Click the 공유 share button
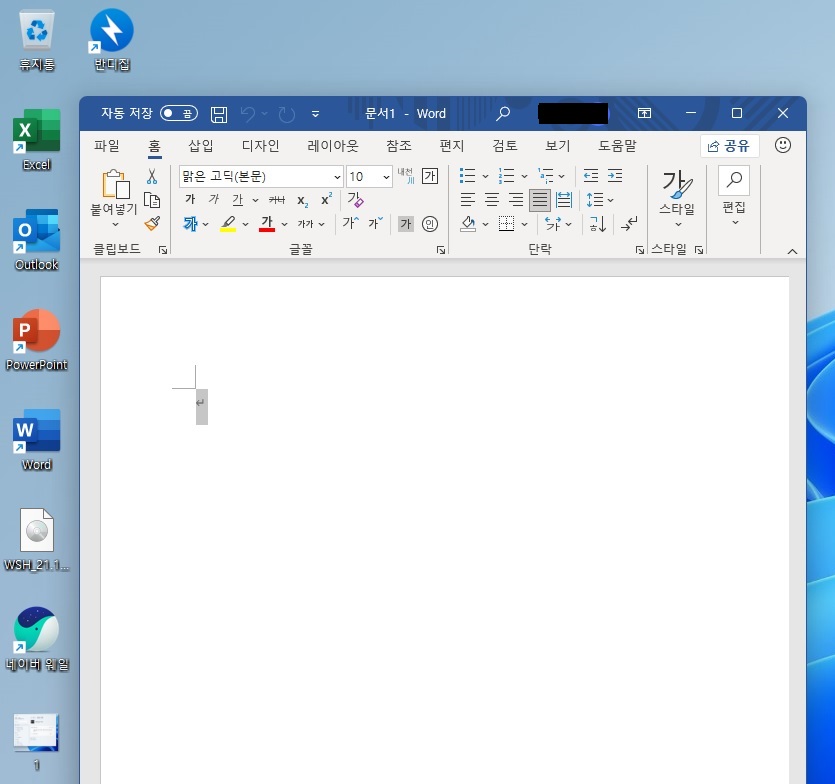This screenshot has height=784, width=835. 729,146
